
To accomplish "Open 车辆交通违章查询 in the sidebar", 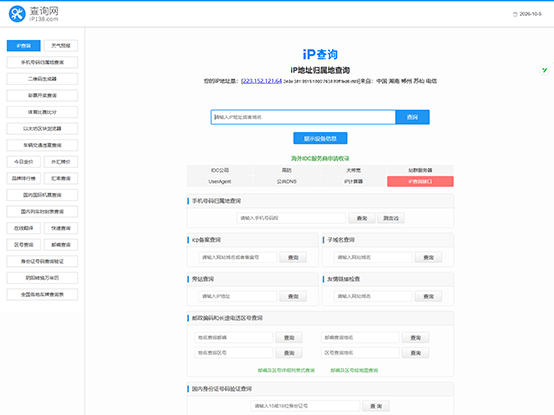I will click(x=42, y=145).
